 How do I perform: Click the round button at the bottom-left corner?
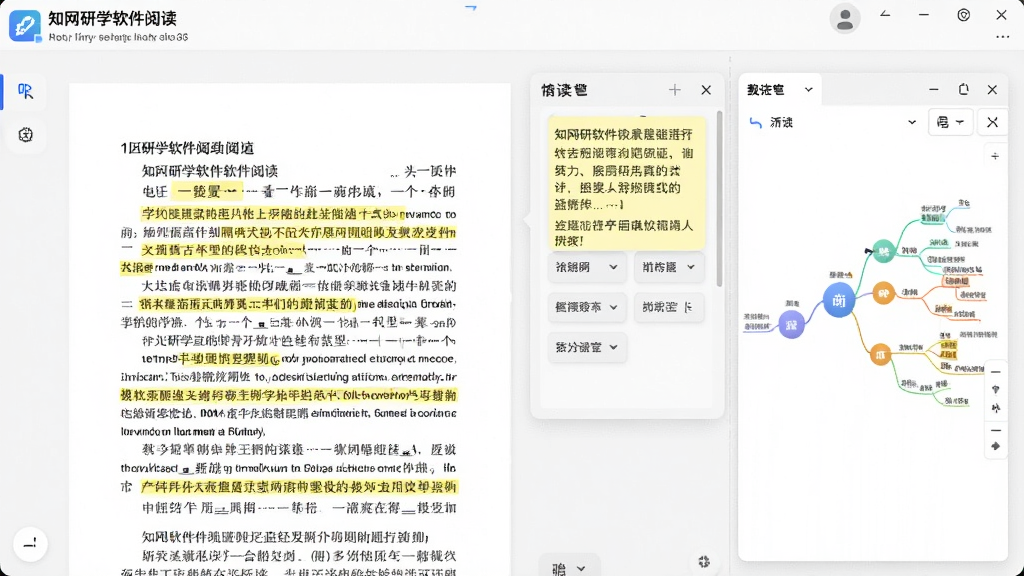pos(30,543)
